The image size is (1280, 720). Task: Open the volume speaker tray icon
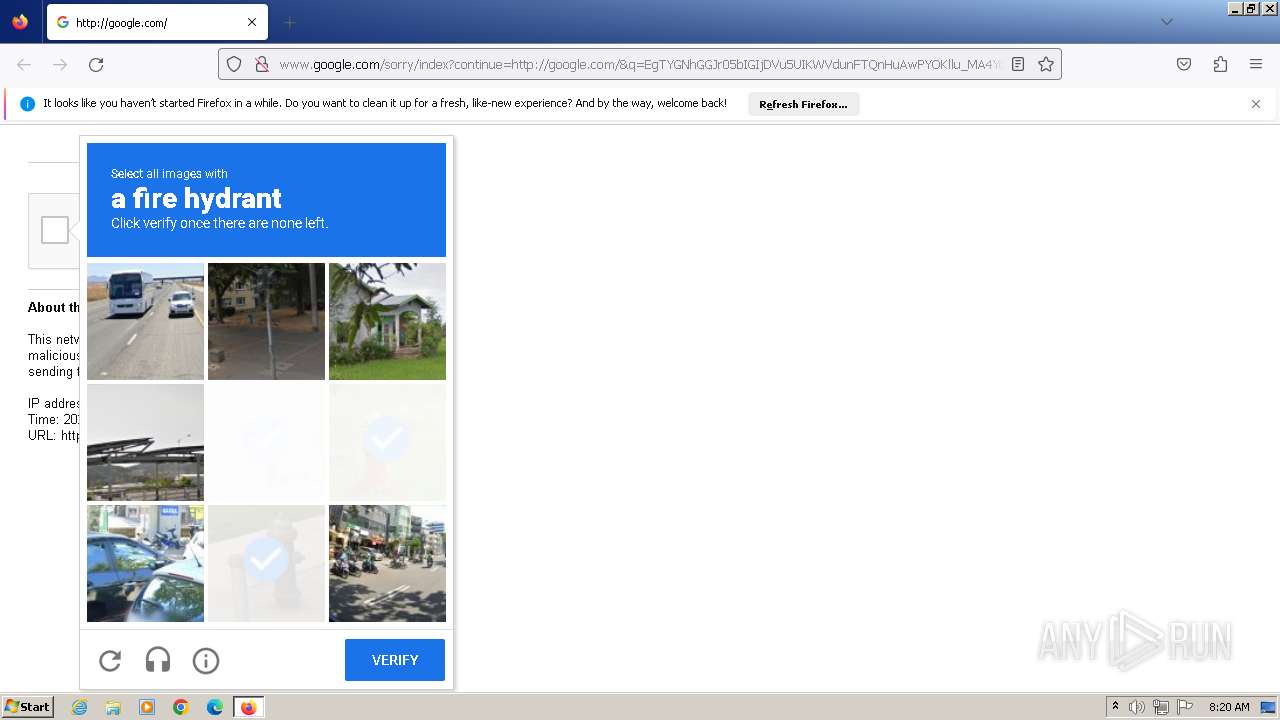click(1137, 707)
